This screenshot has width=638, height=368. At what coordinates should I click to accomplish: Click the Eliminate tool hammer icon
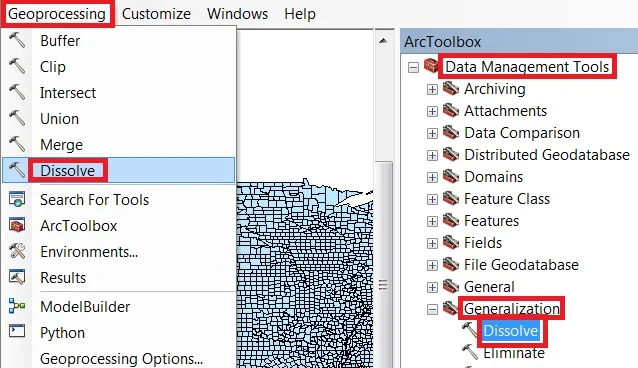[470, 352]
